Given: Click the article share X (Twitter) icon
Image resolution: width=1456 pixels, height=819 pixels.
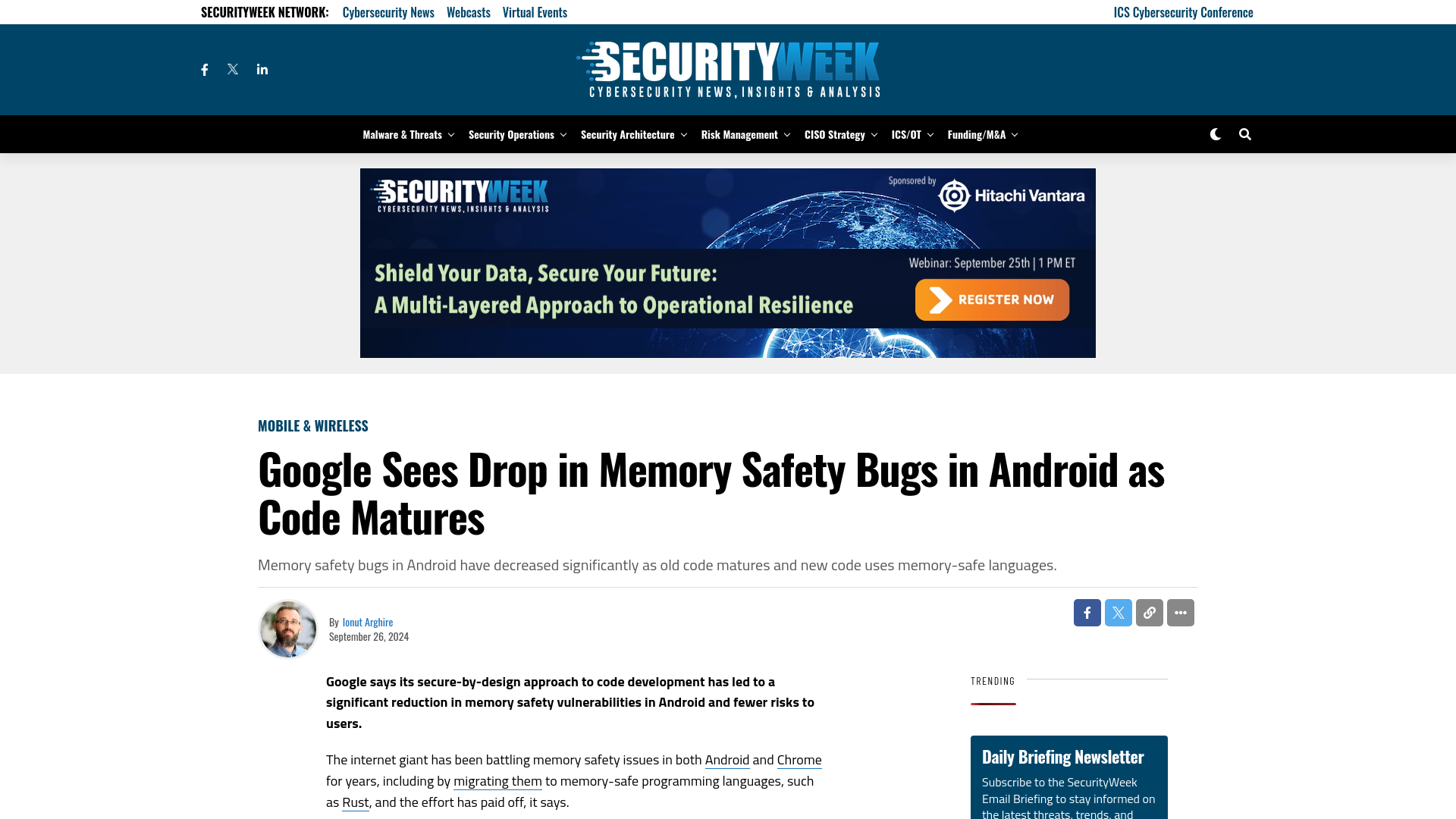Looking at the screenshot, I should pyautogui.click(x=1118, y=612).
